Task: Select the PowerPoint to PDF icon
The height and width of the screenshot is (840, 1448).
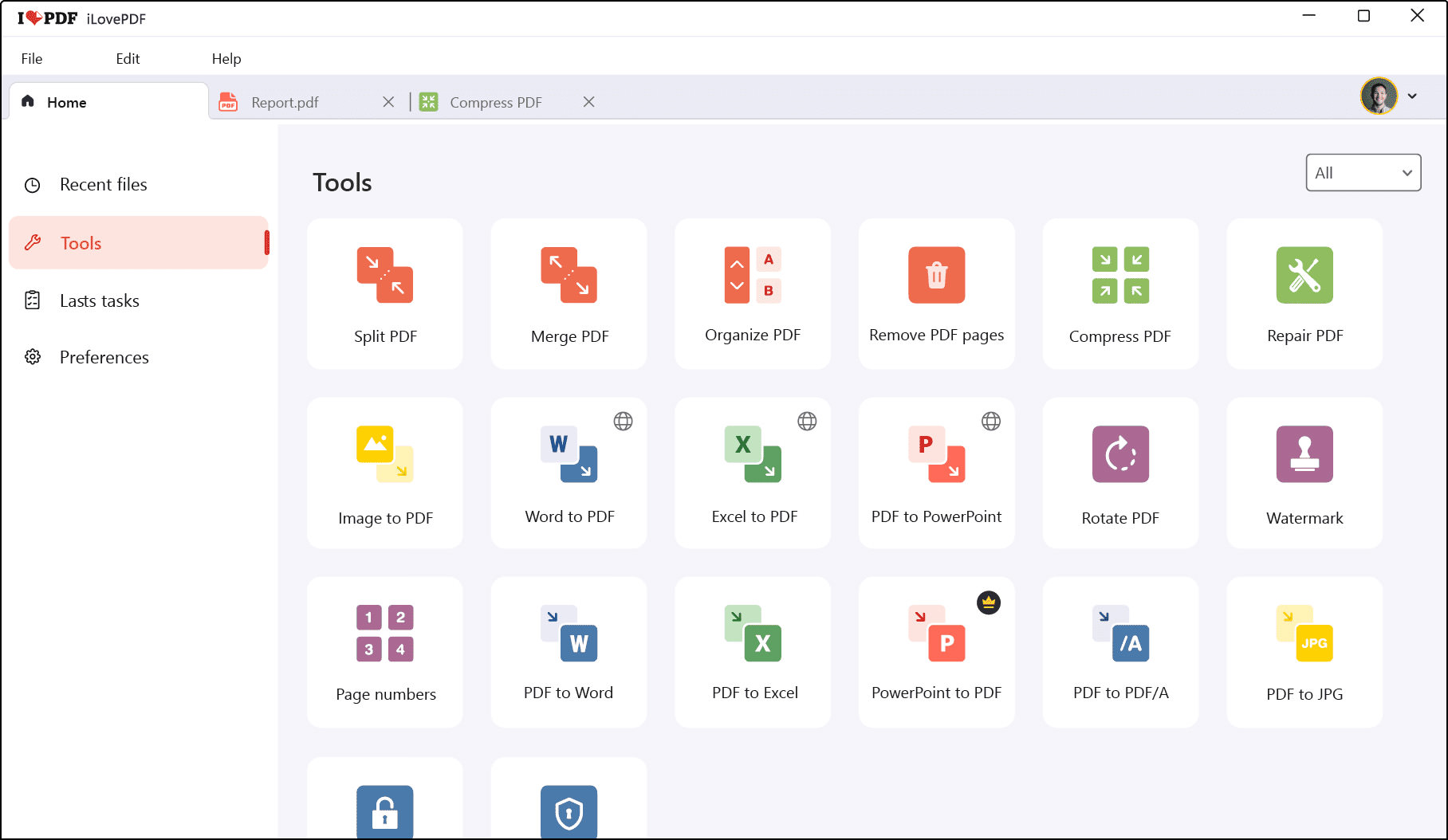Action: coord(937,634)
